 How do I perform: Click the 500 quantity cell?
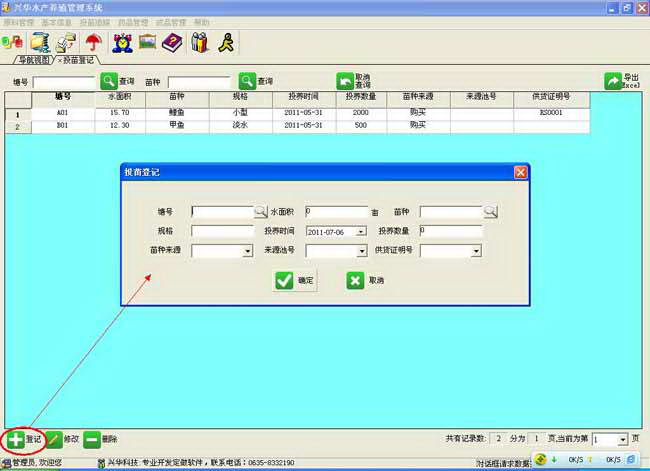361,125
